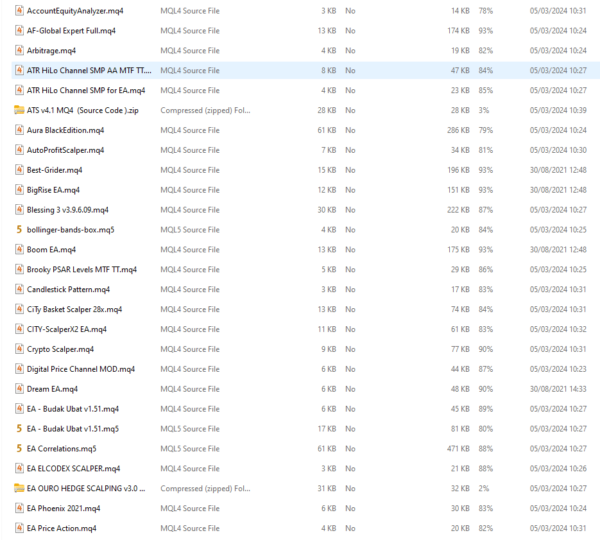Click the icon beside Aura BlackEdition.mq4

(x=19, y=130)
